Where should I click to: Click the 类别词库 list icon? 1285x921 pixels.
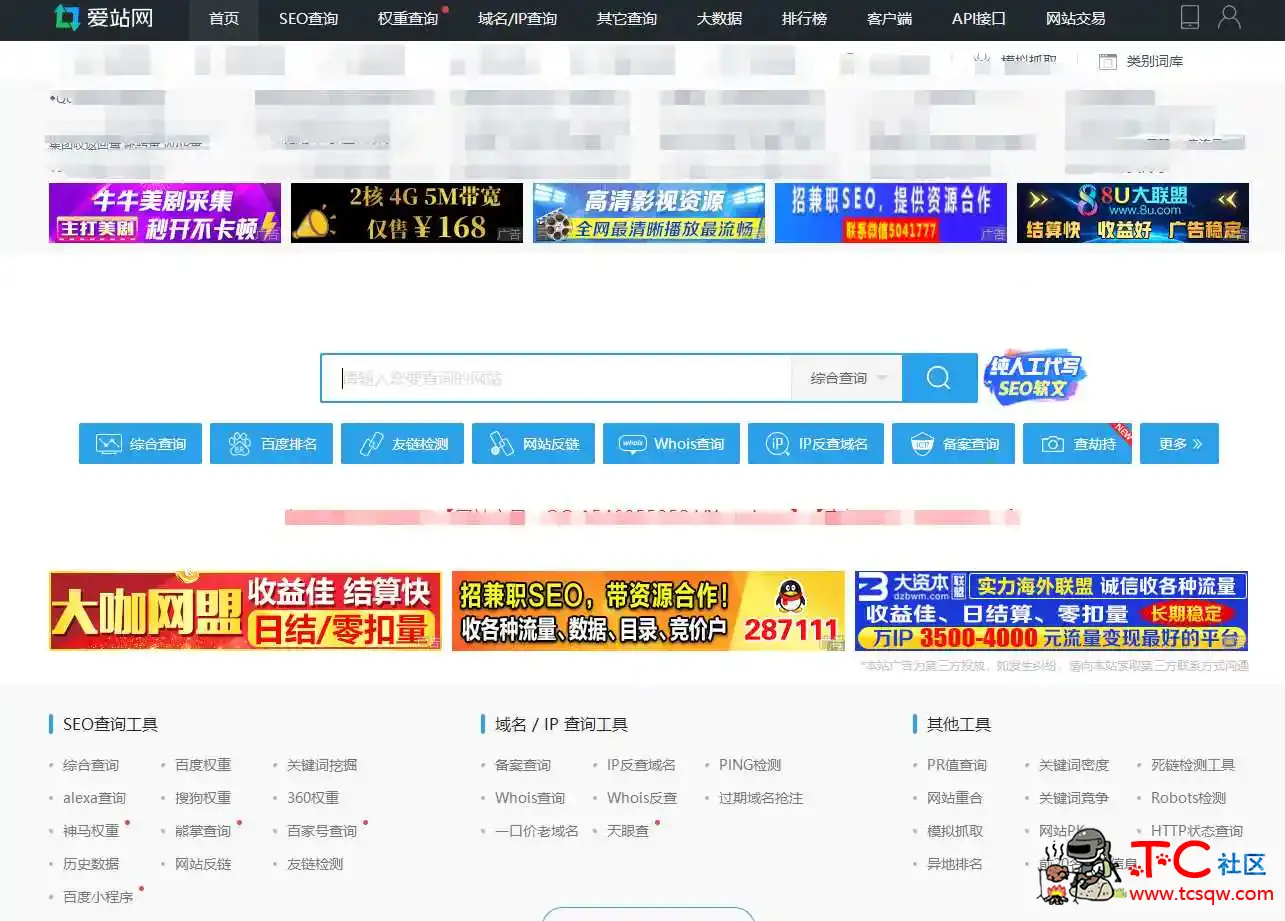(x=1107, y=61)
